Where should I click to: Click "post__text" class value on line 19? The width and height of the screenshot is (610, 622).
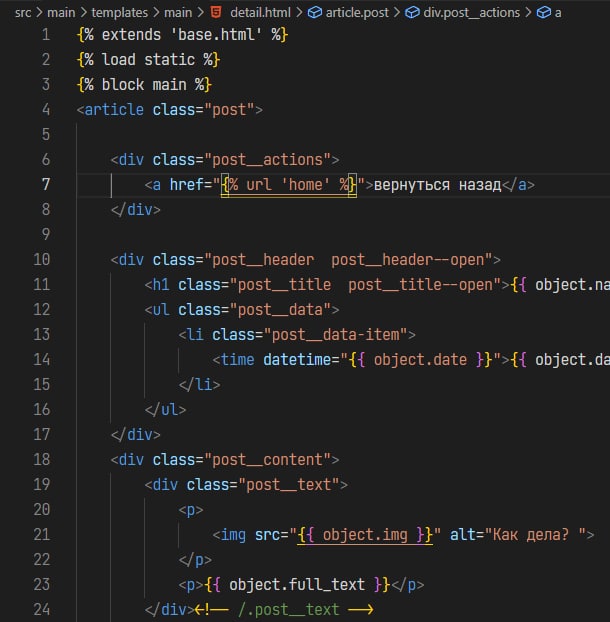(x=289, y=484)
